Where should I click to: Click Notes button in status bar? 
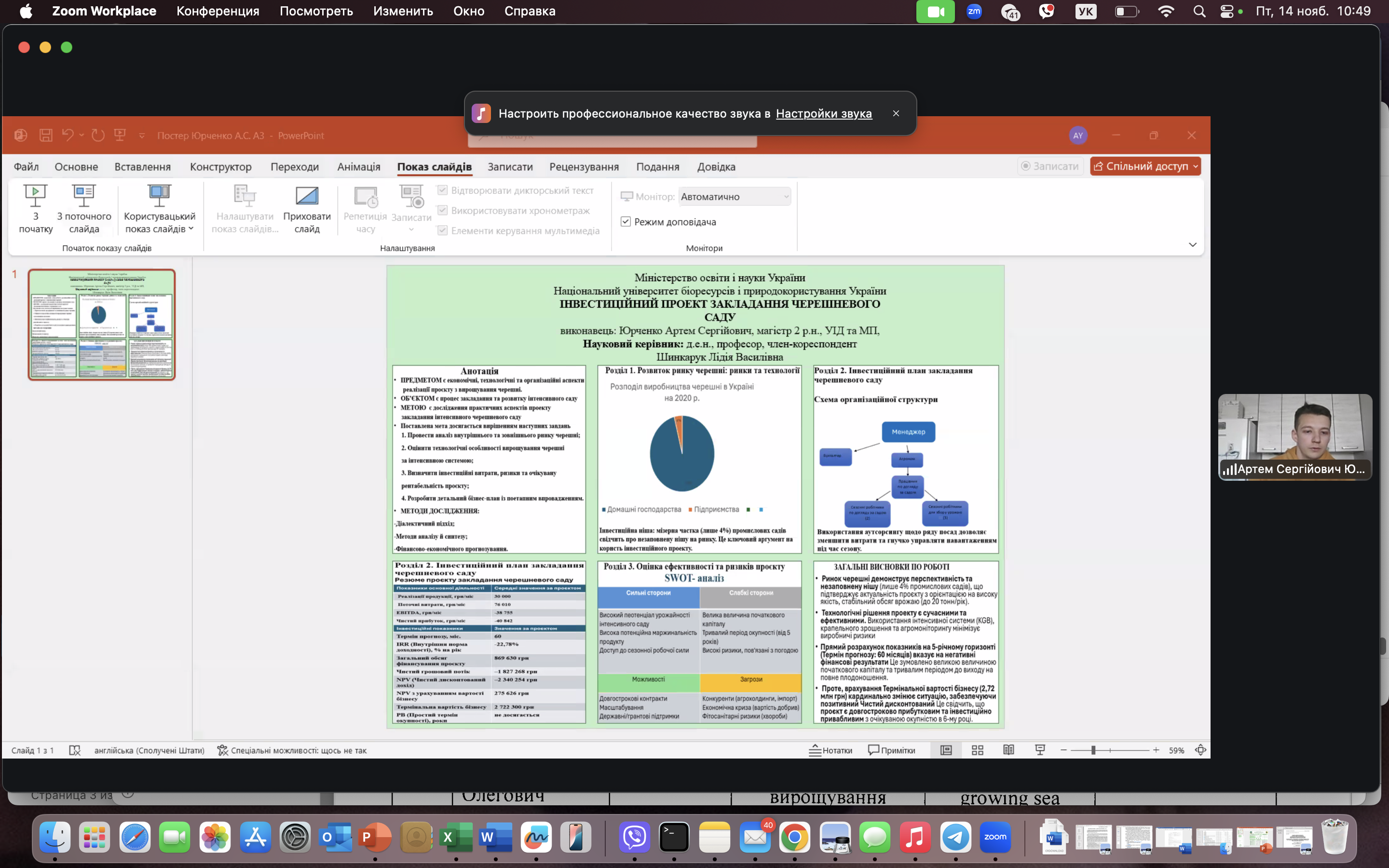(x=831, y=750)
